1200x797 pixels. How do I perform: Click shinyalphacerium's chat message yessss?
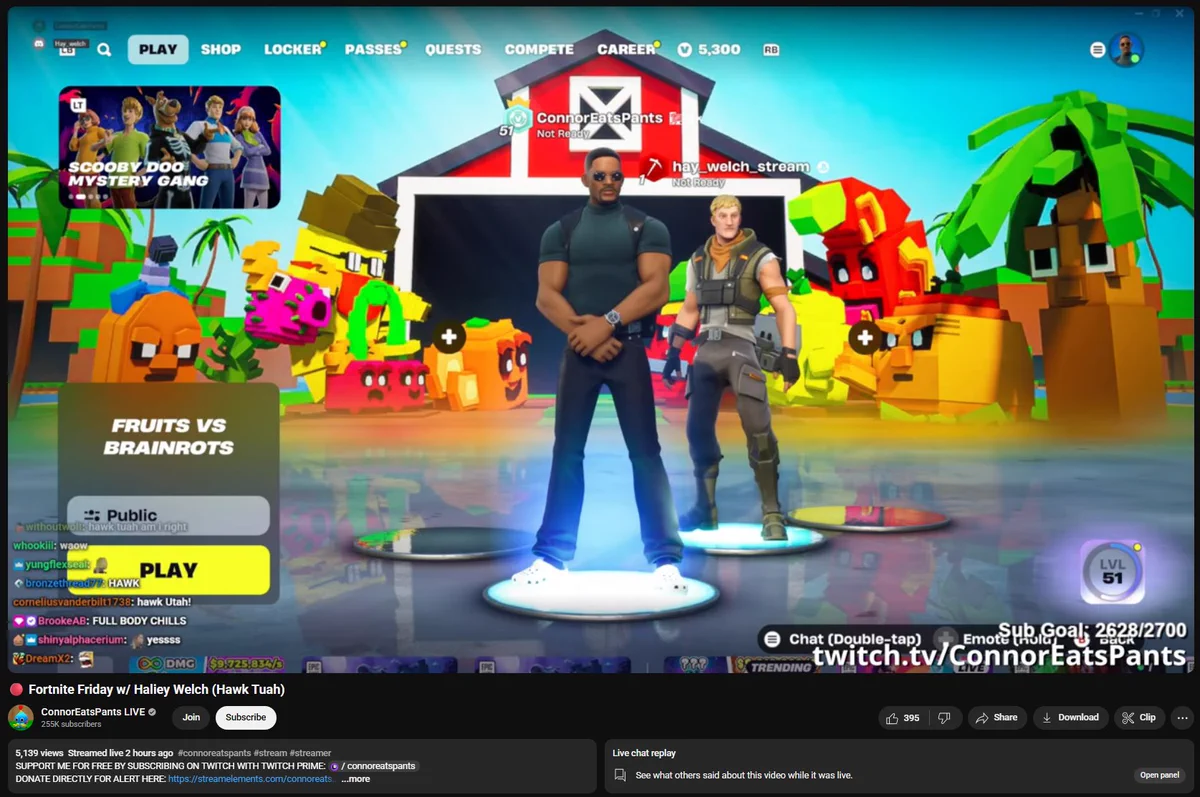(x=96, y=640)
